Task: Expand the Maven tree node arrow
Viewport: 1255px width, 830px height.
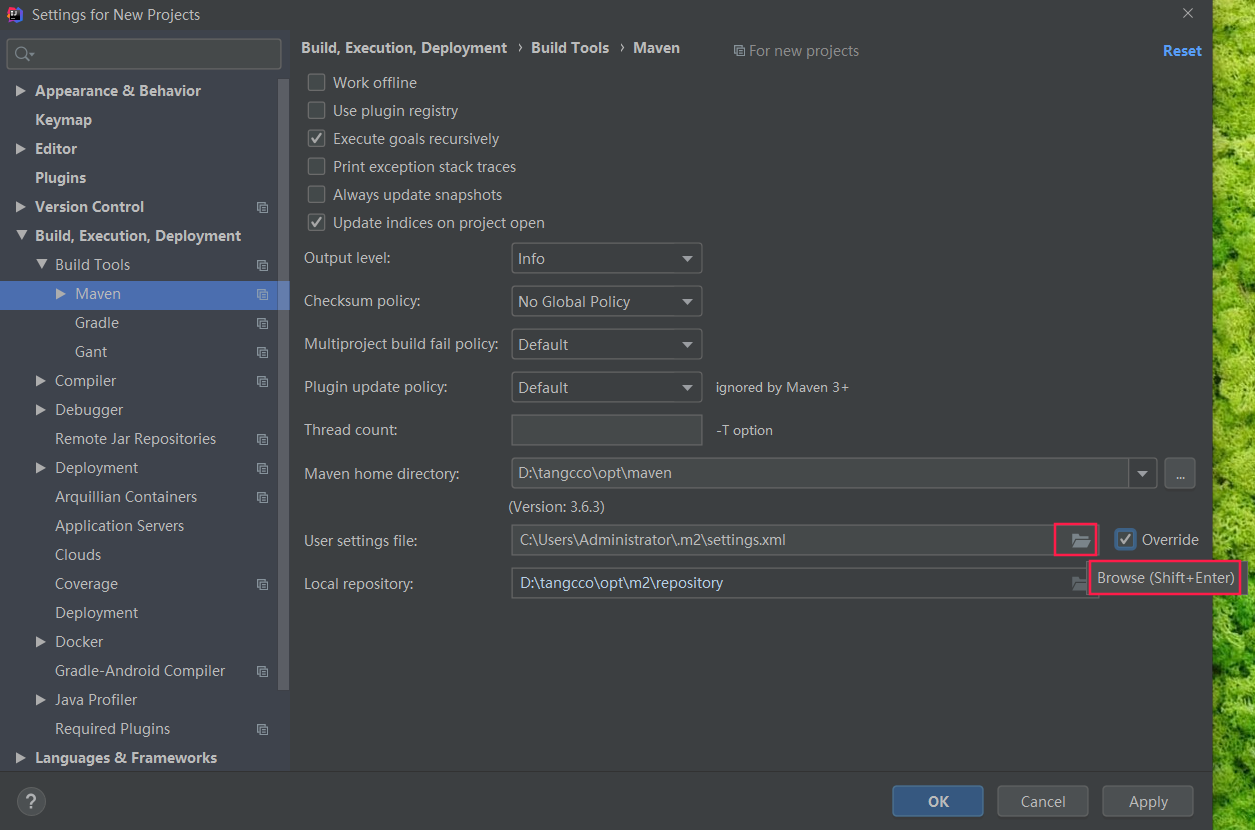Action: (61, 294)
